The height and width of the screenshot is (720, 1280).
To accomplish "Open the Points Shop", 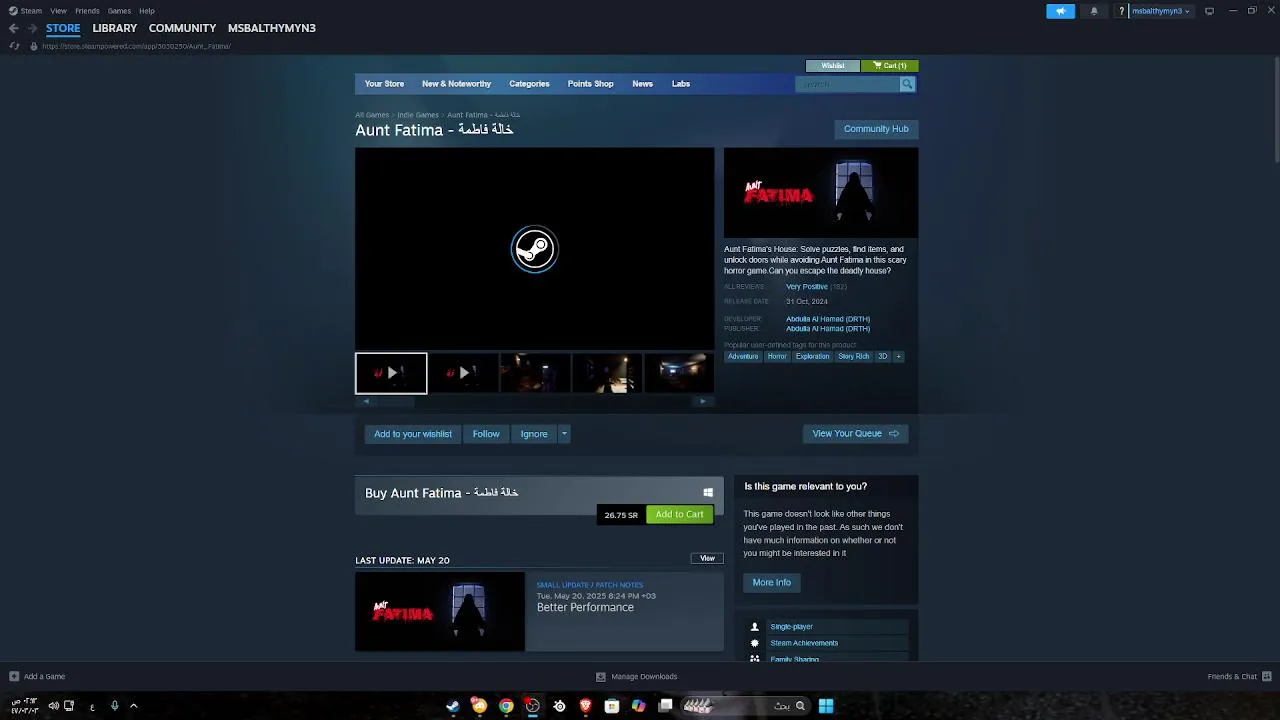I will [x=590, y=84].
